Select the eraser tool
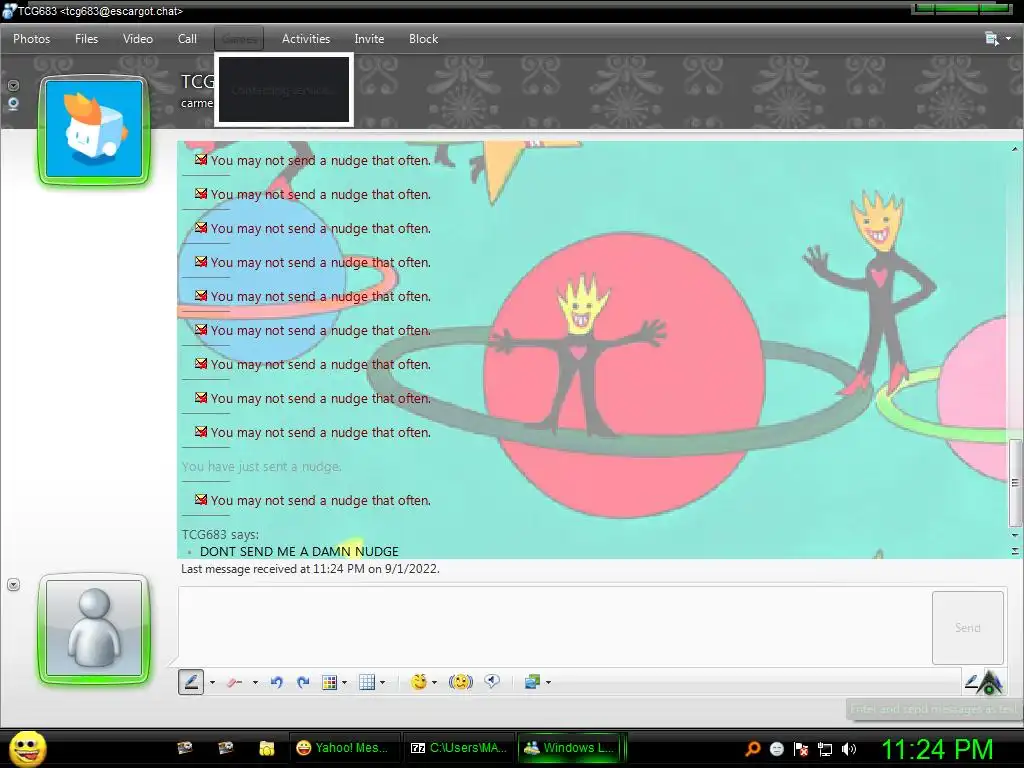Screen dimensions: 1024x768 234,682
